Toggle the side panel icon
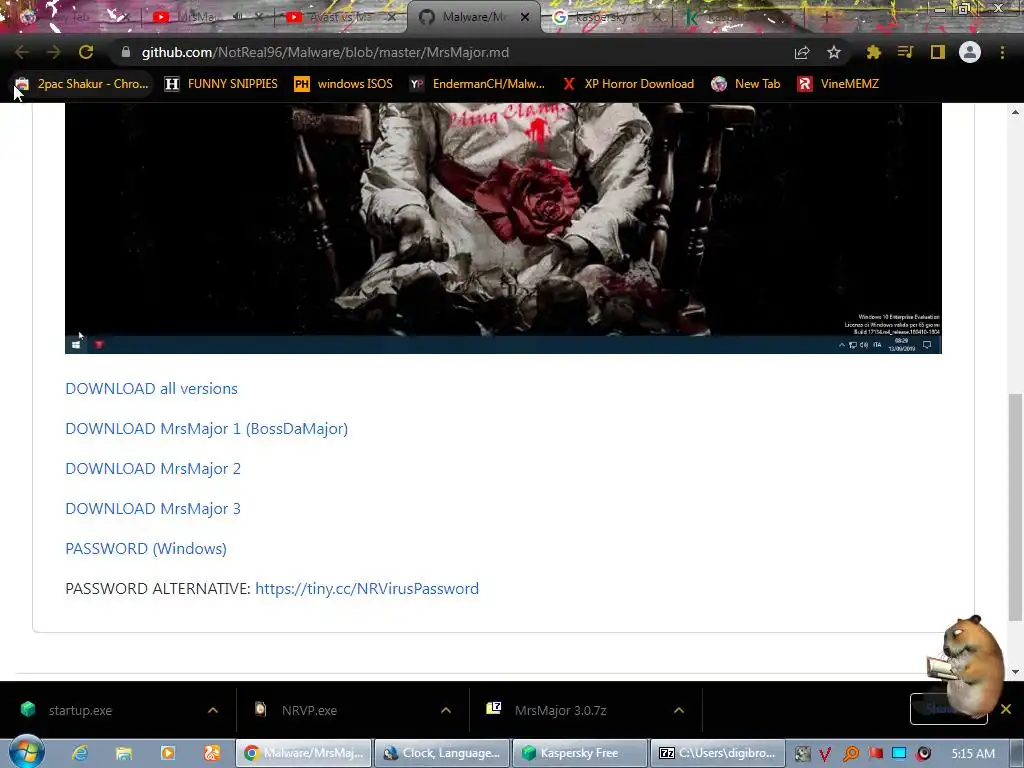This screenshot has width=1024, height=768. [938, 52]
